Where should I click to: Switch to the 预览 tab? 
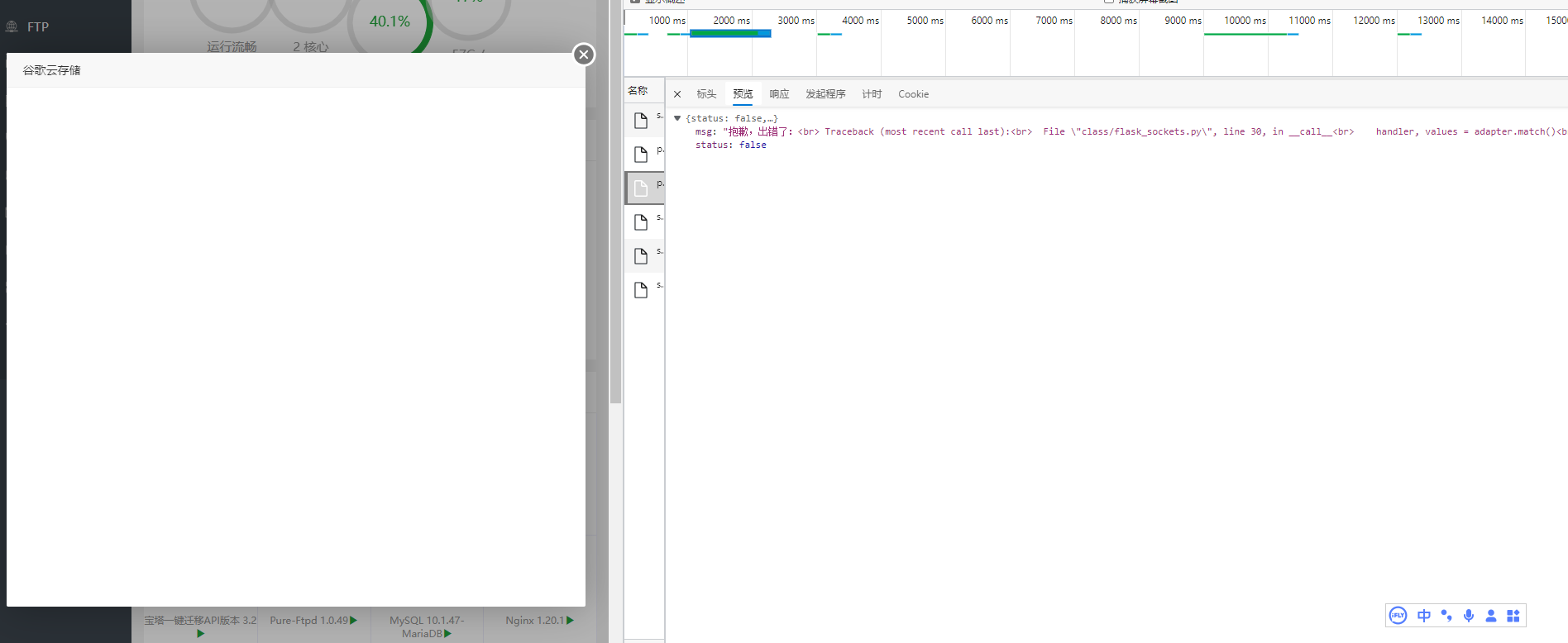click(743, 94)
